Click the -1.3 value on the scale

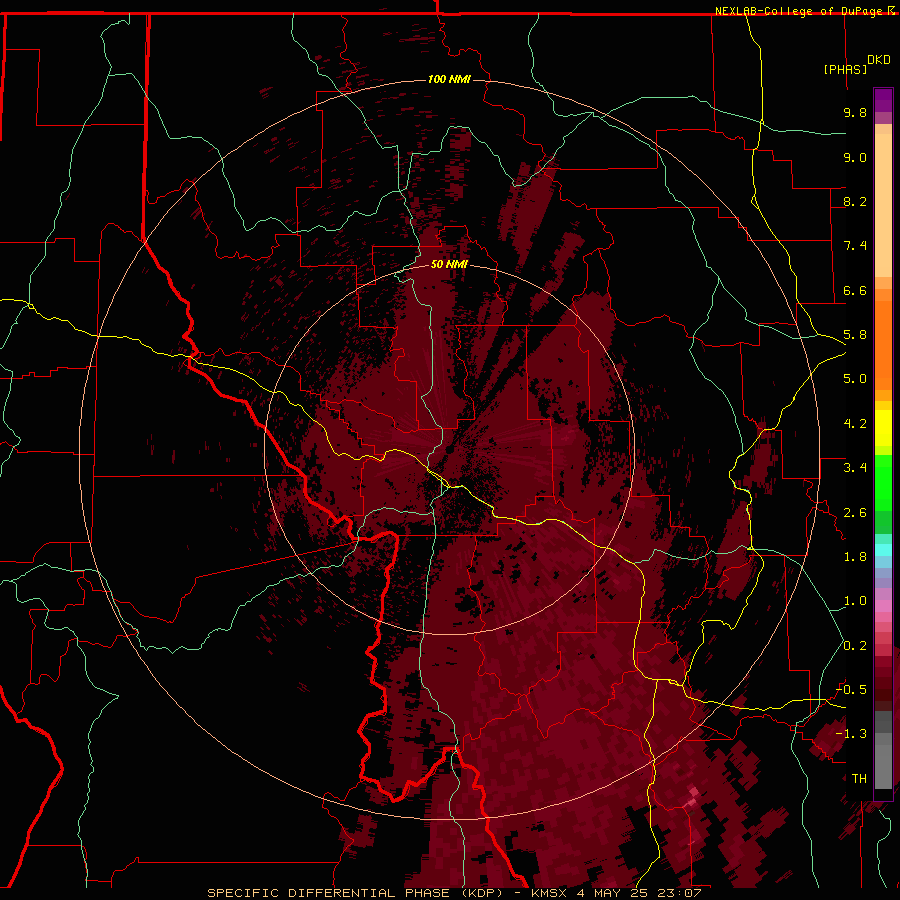pos(851,734)
